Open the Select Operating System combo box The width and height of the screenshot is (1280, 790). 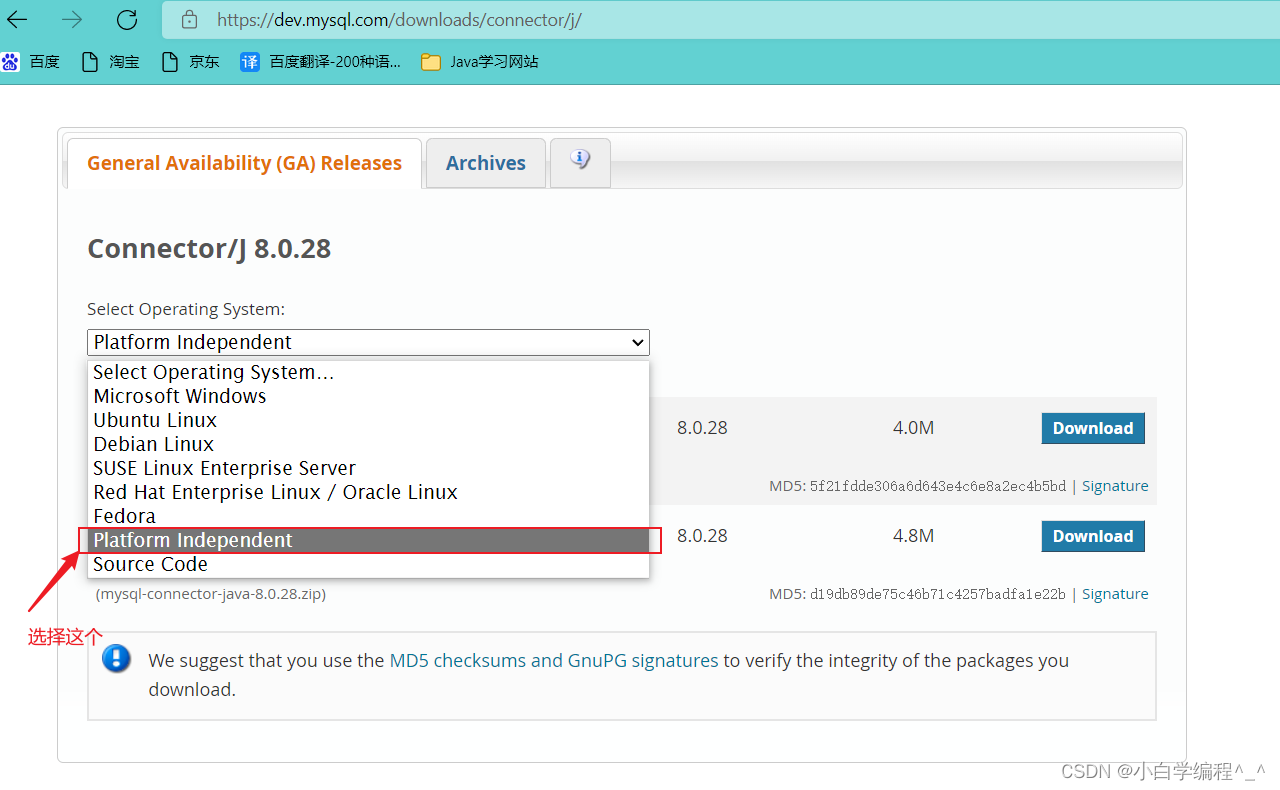point(368,342)
